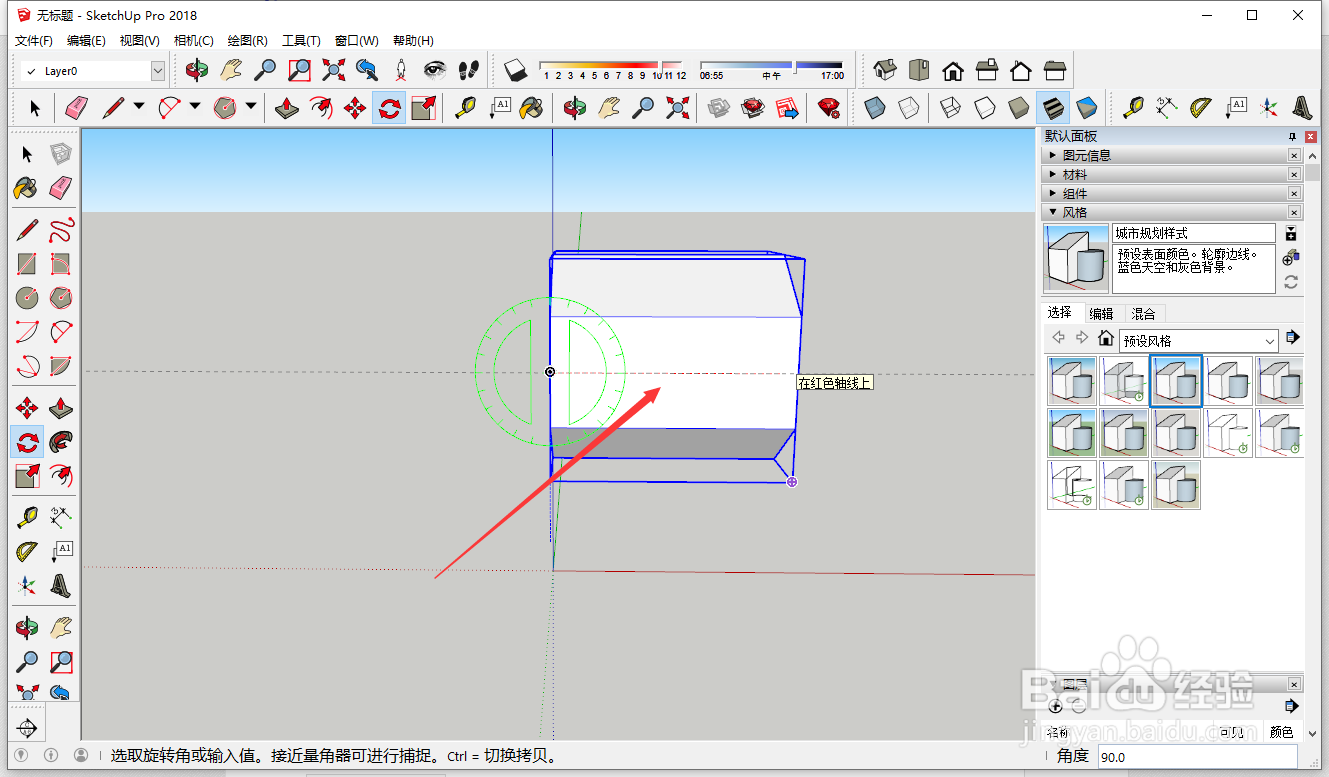The width and height of the screenshot is (1329, 777).
Task: Toggle the pin on 默认面板
Action: tap(1292, 136)
